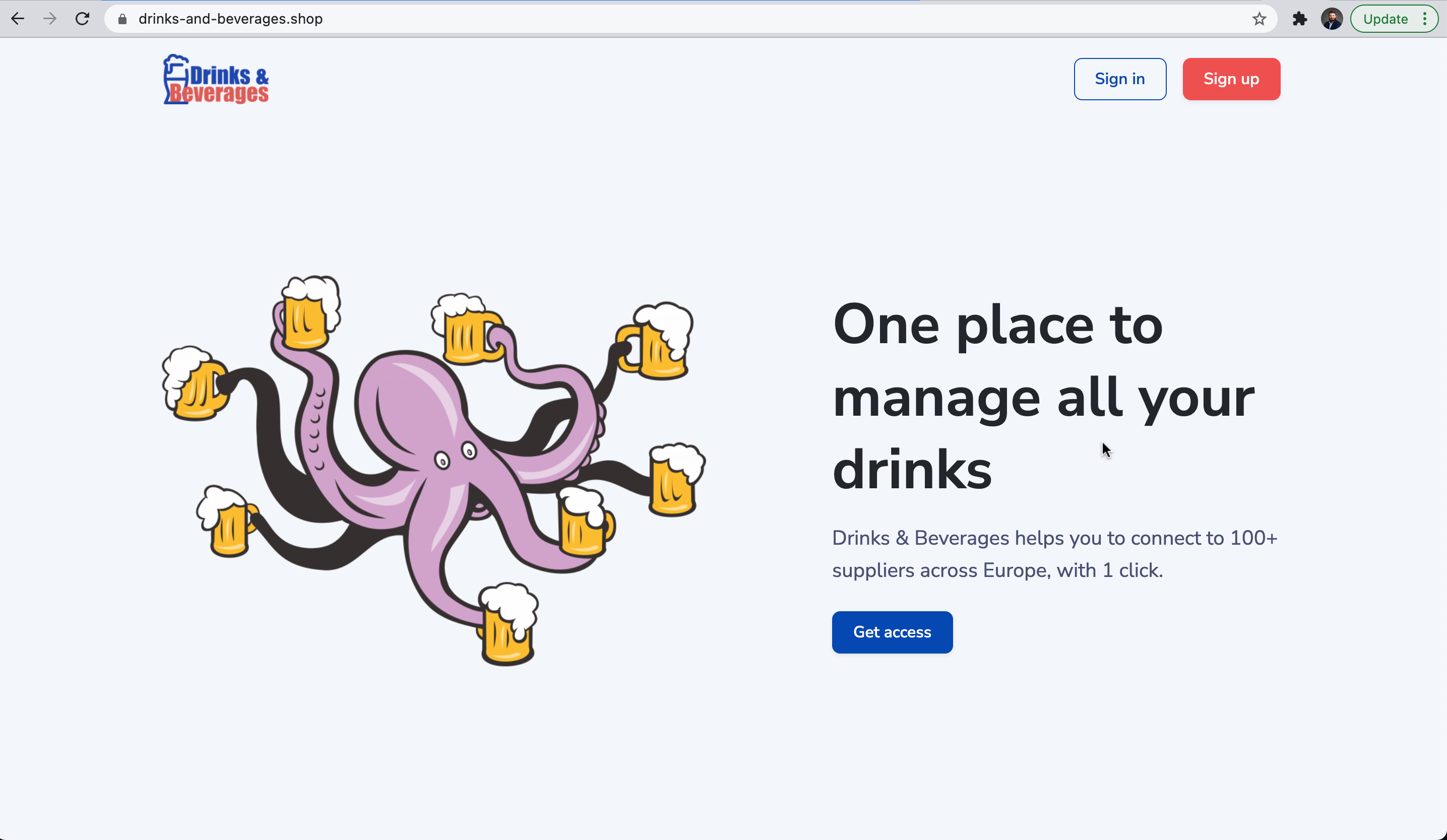The height and width of the screenshot is (840, 1447).
Task: Open the three-dot Chrome menu
Action: [x=1425, y=19]
